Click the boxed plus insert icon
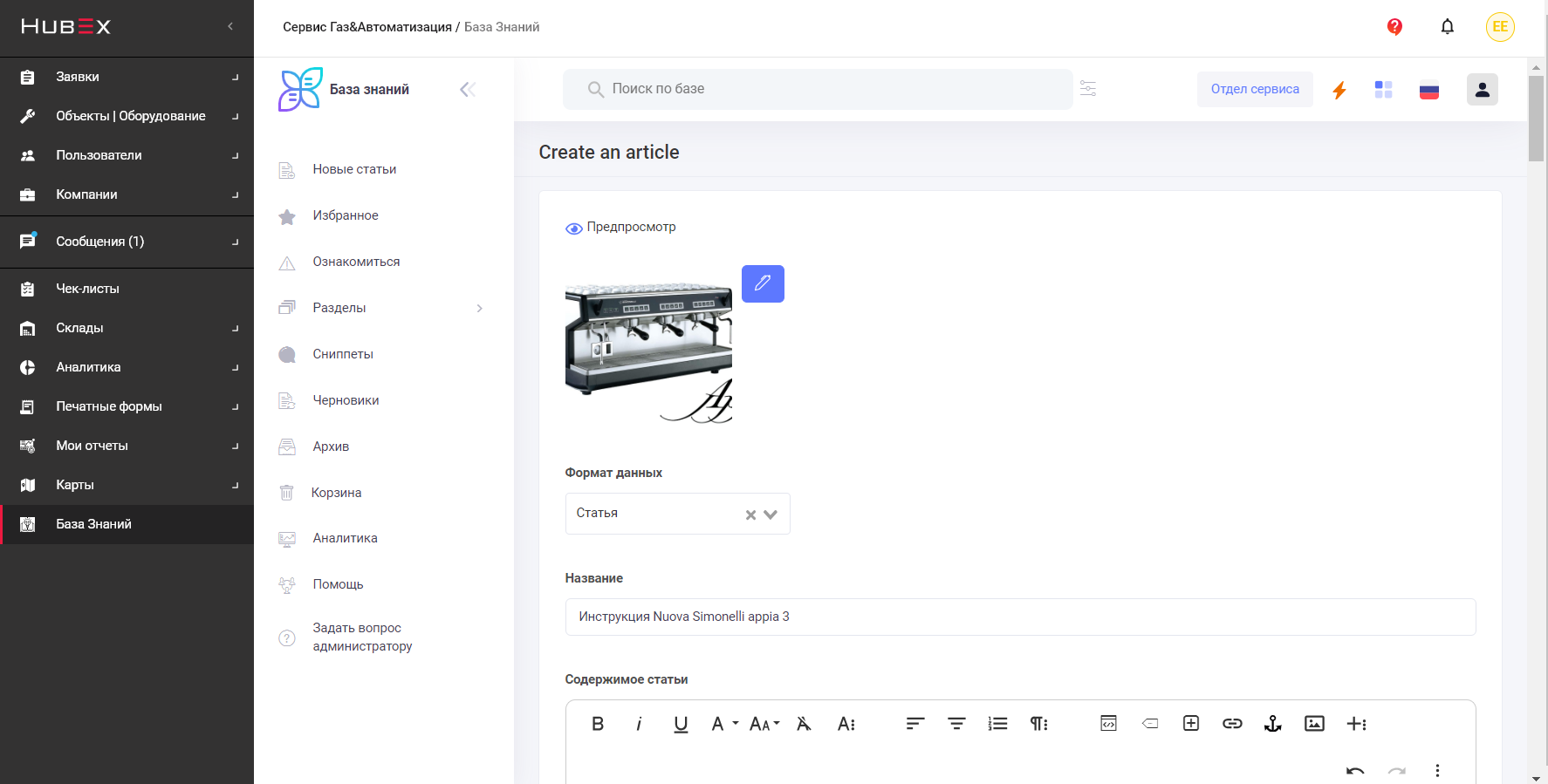 [x=1191, y=724]
